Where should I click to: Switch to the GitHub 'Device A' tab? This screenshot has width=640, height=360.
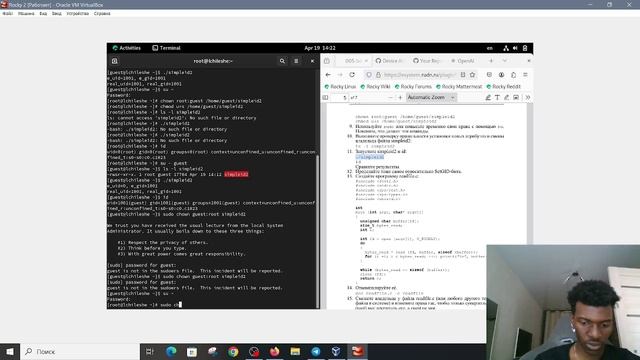389,61
